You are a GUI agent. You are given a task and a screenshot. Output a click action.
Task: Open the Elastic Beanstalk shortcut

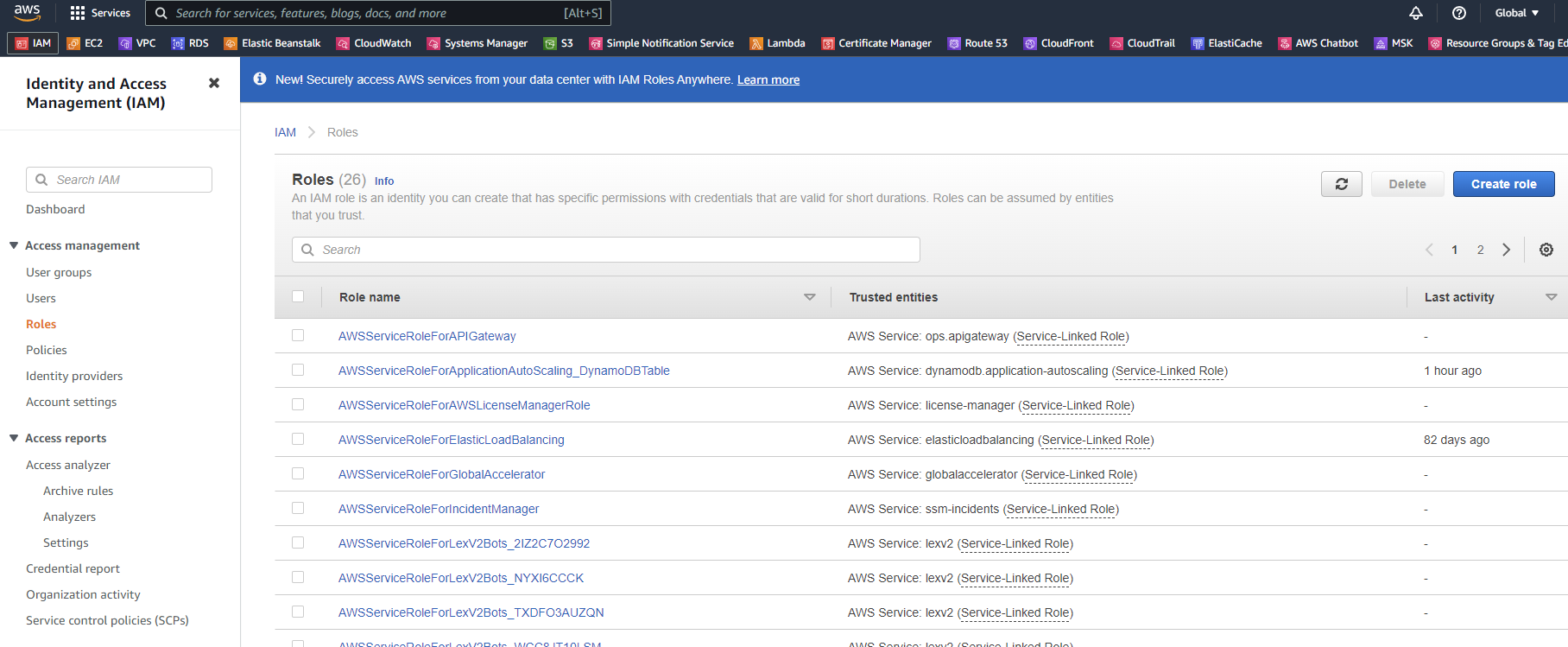272,43
